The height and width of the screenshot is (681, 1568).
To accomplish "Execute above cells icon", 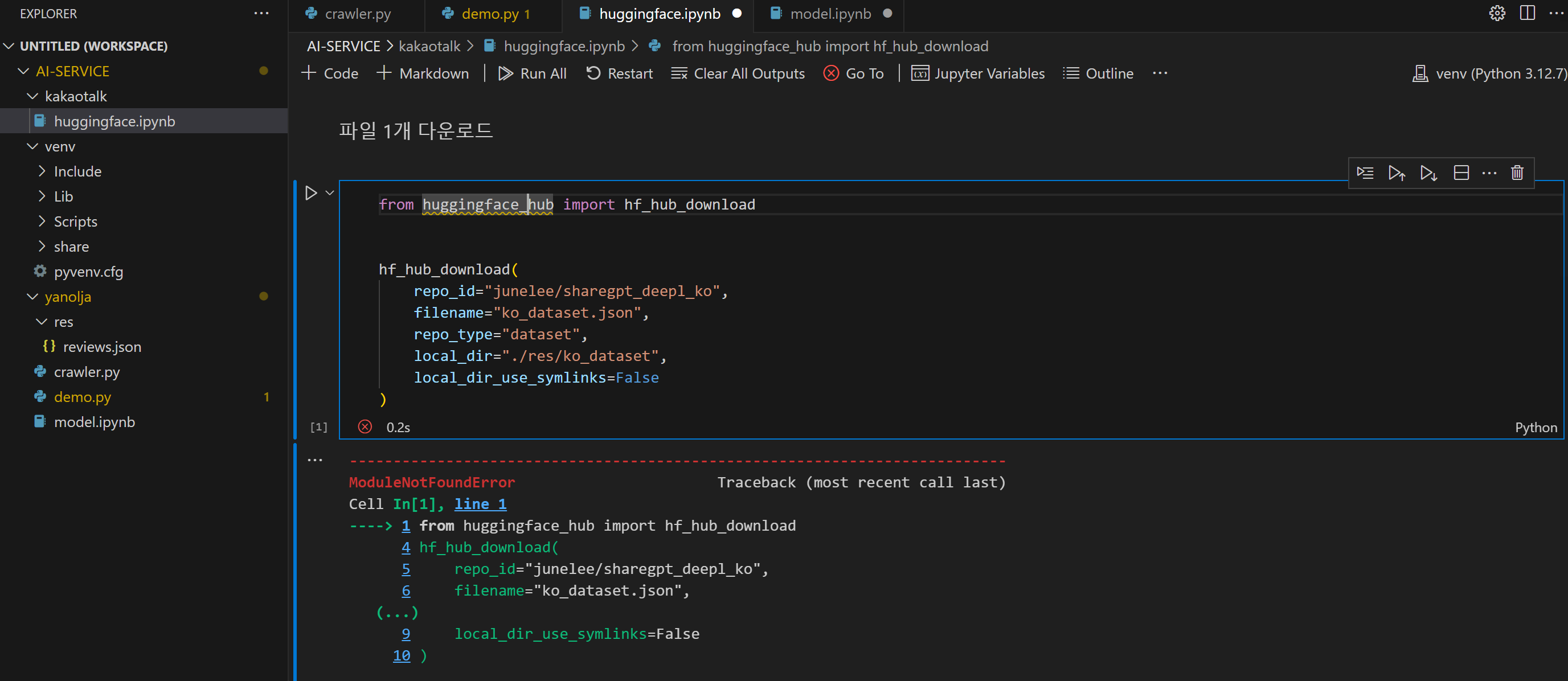I will click(1397, 173).
